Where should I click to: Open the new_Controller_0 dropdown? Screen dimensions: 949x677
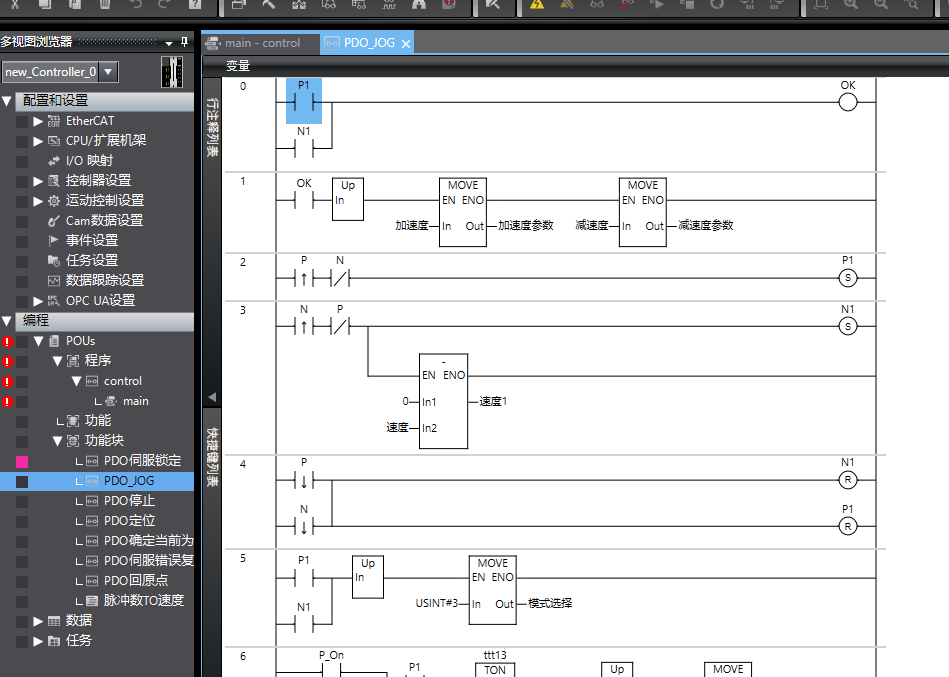(109, 72)
